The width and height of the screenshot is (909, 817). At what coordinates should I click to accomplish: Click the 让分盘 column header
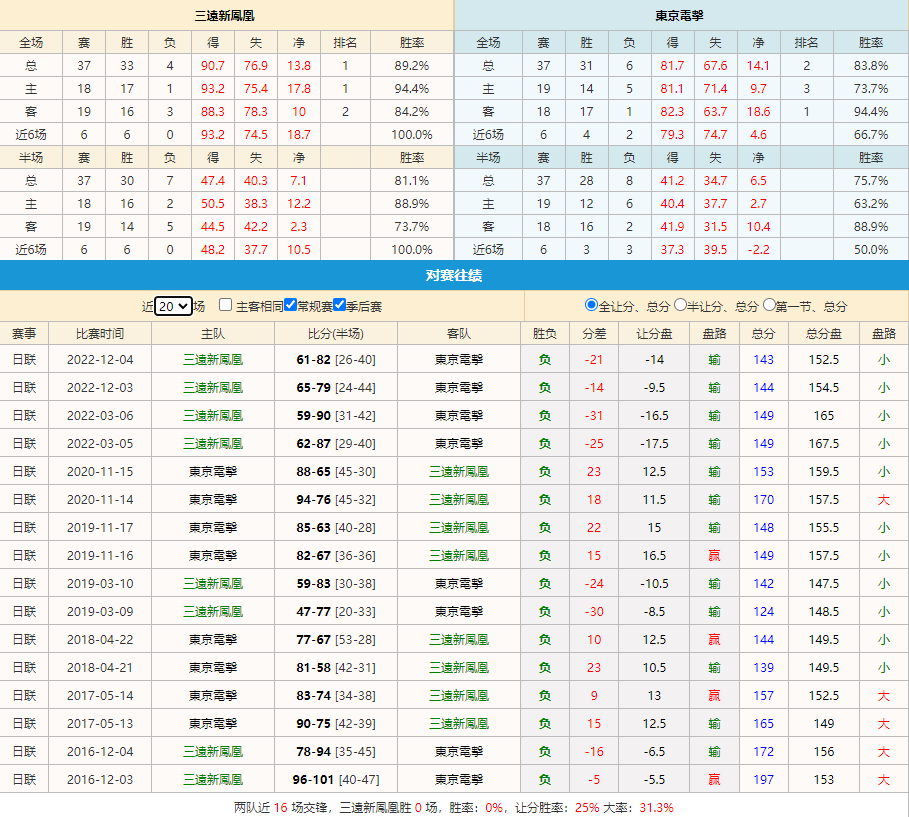tap(654, 333)
